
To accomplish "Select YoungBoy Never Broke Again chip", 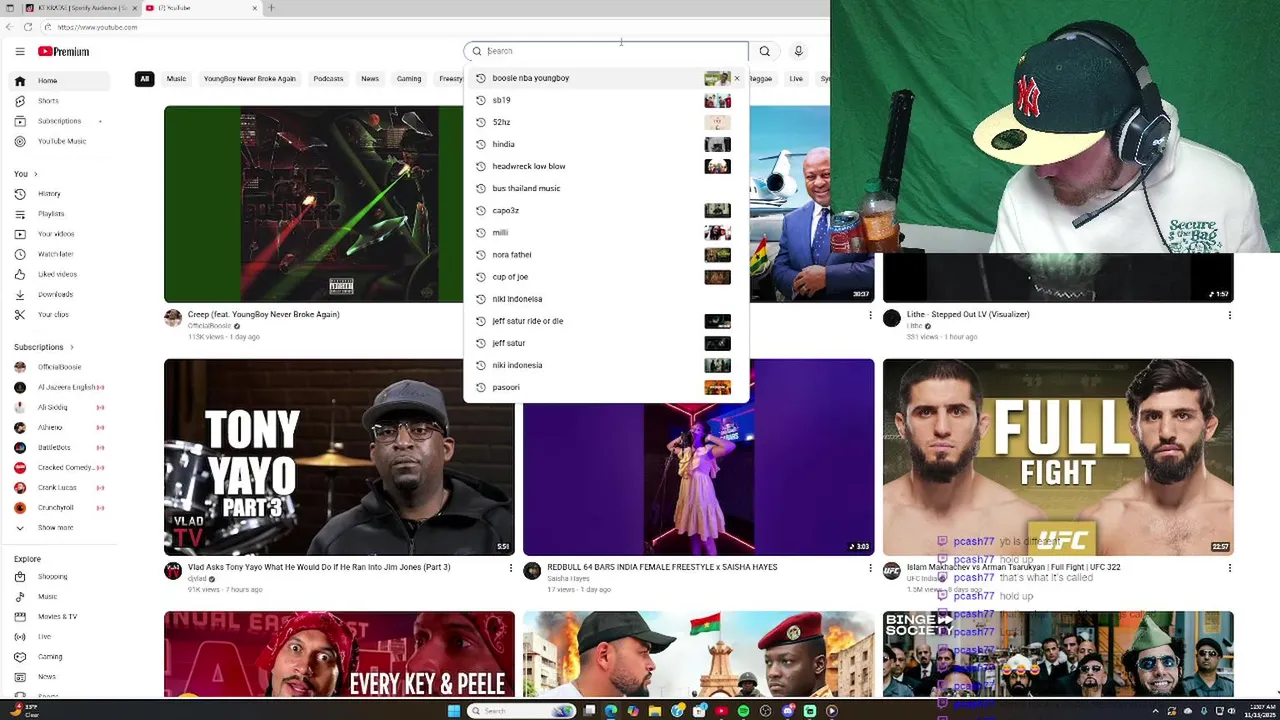I will [250, 79].
